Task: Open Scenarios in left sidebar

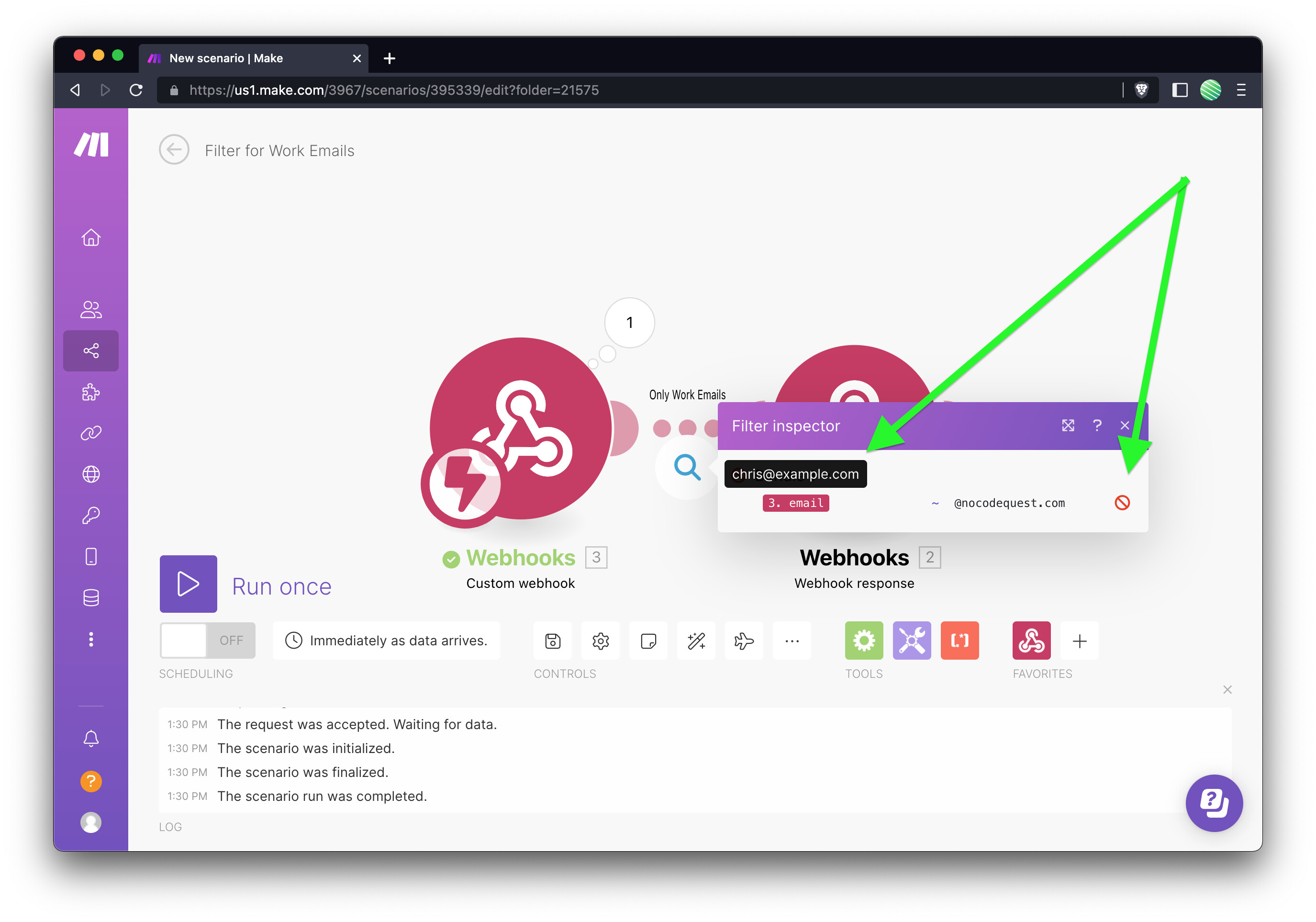Action: pyautogui.click(x=91, y=350)
